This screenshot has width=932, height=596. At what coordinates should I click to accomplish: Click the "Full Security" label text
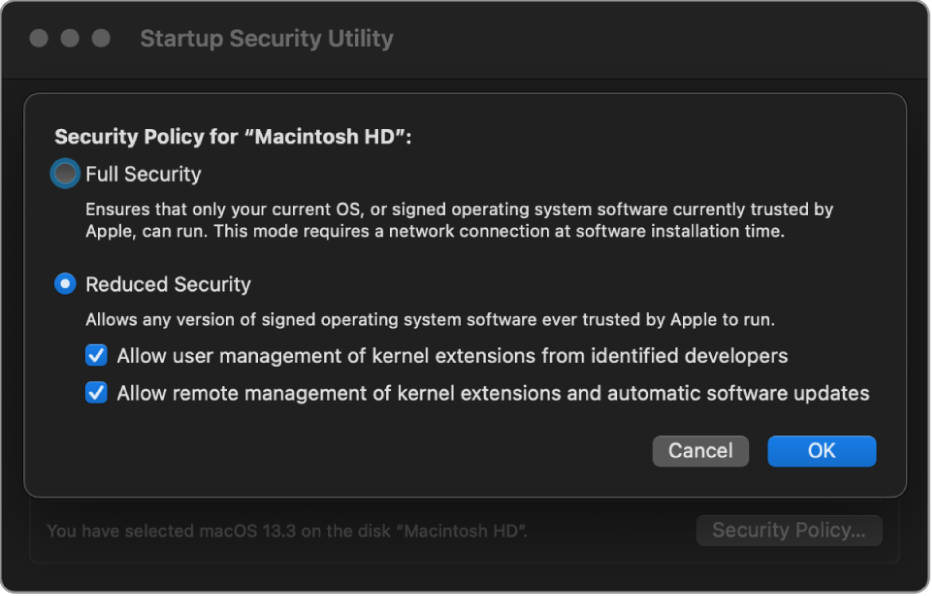pyautogui.click(x=143, y=174)
